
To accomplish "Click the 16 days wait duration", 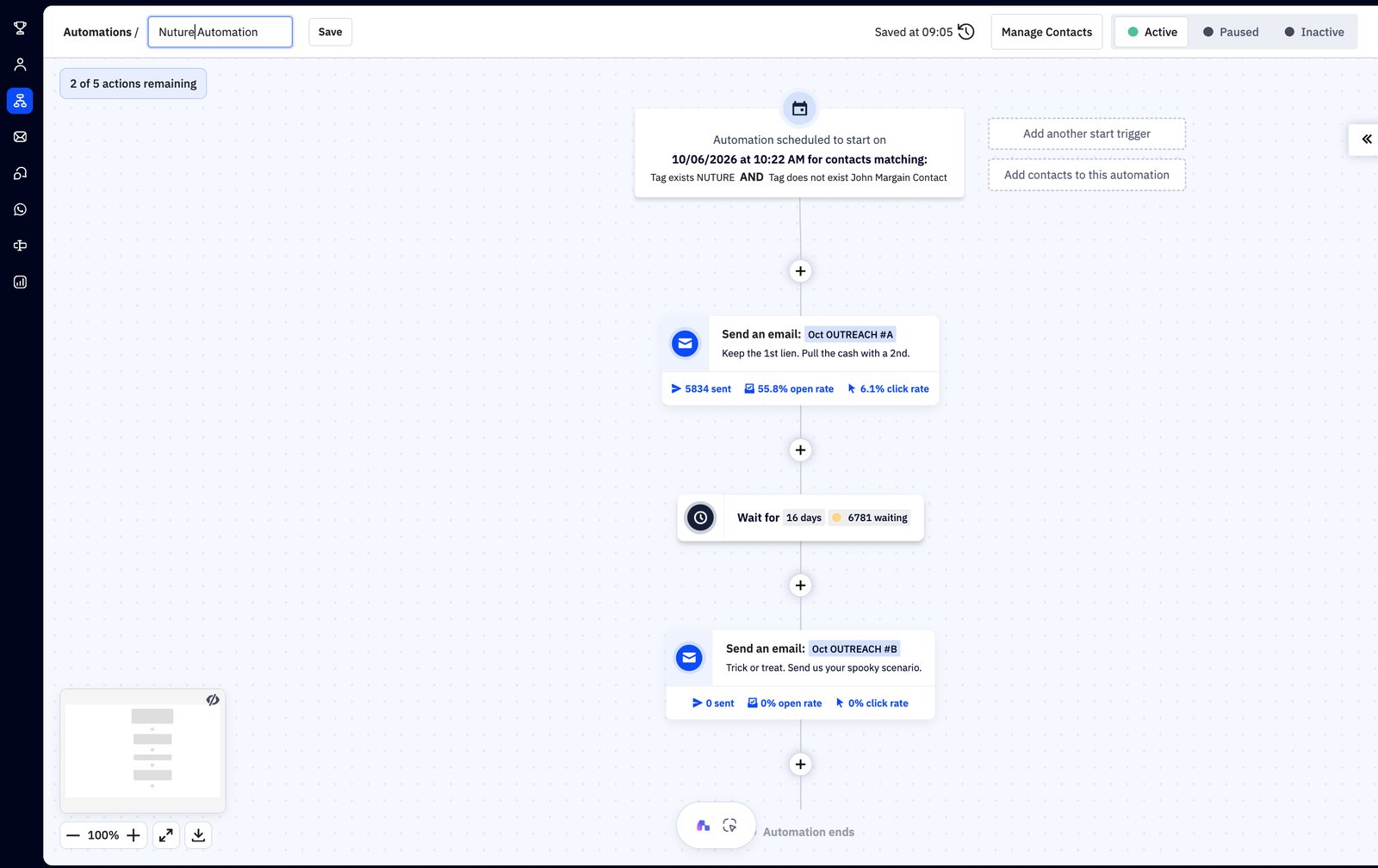I will [x=804, y=518].
